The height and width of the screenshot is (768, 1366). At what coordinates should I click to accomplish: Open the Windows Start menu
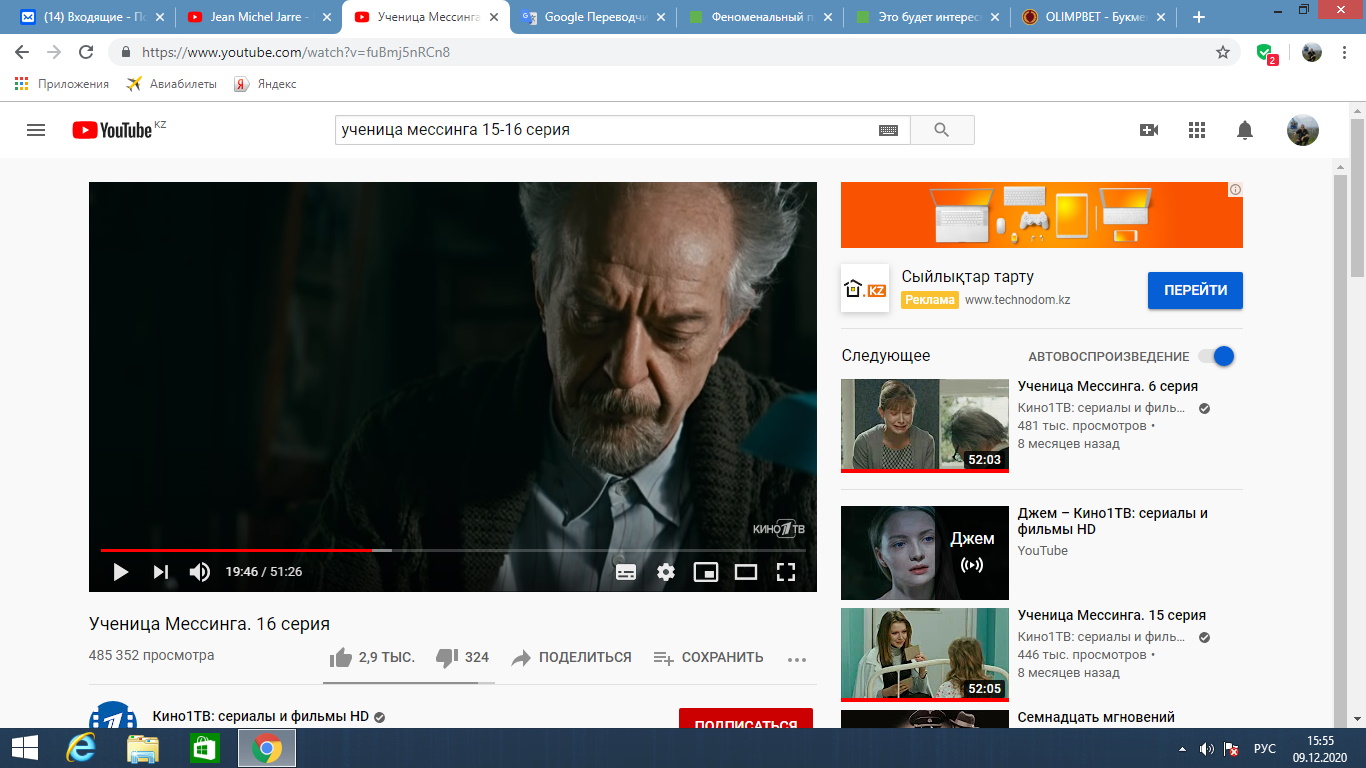pyautogui.click(x=24, y=748)
